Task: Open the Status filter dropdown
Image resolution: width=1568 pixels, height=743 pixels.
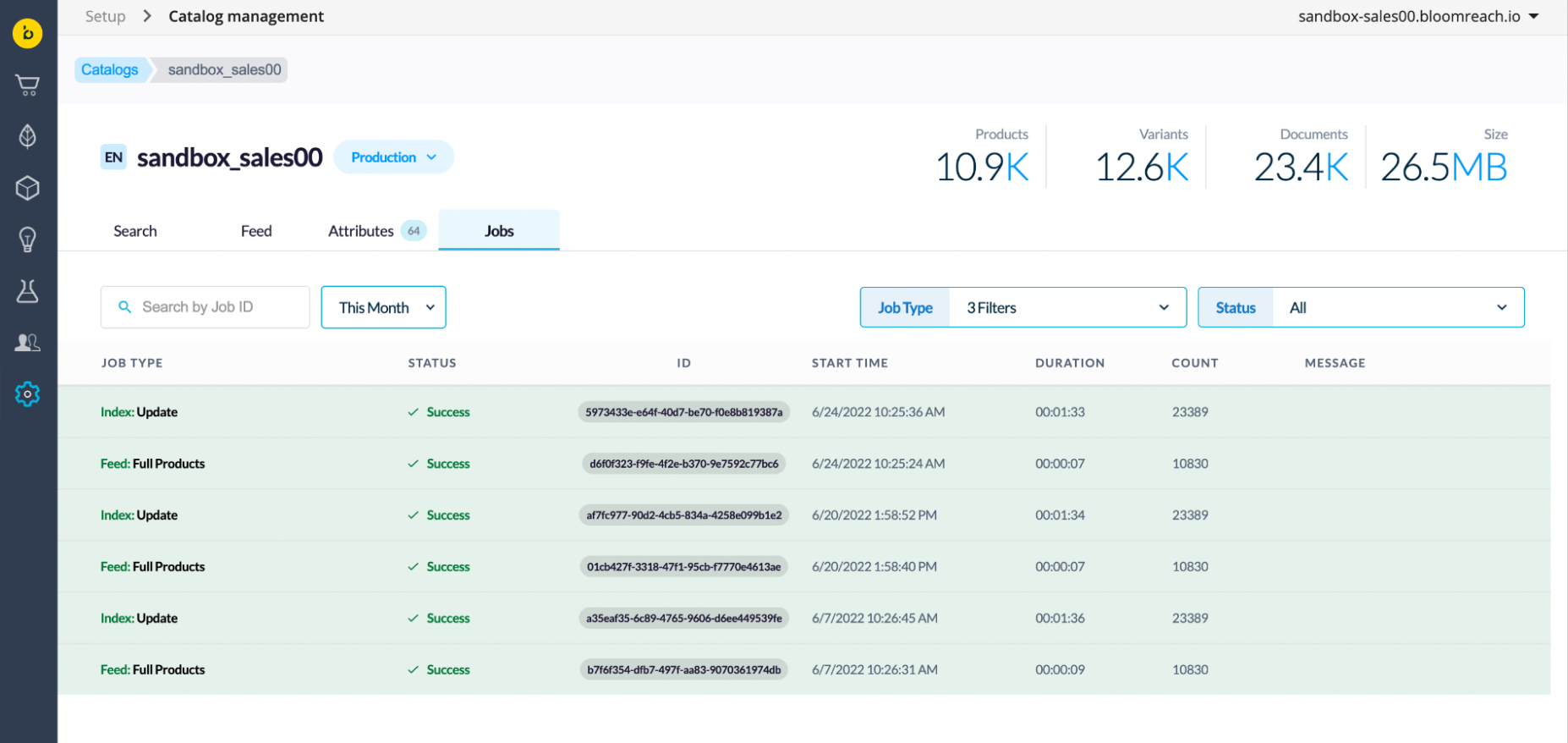Action: [x=1361, y=307]
